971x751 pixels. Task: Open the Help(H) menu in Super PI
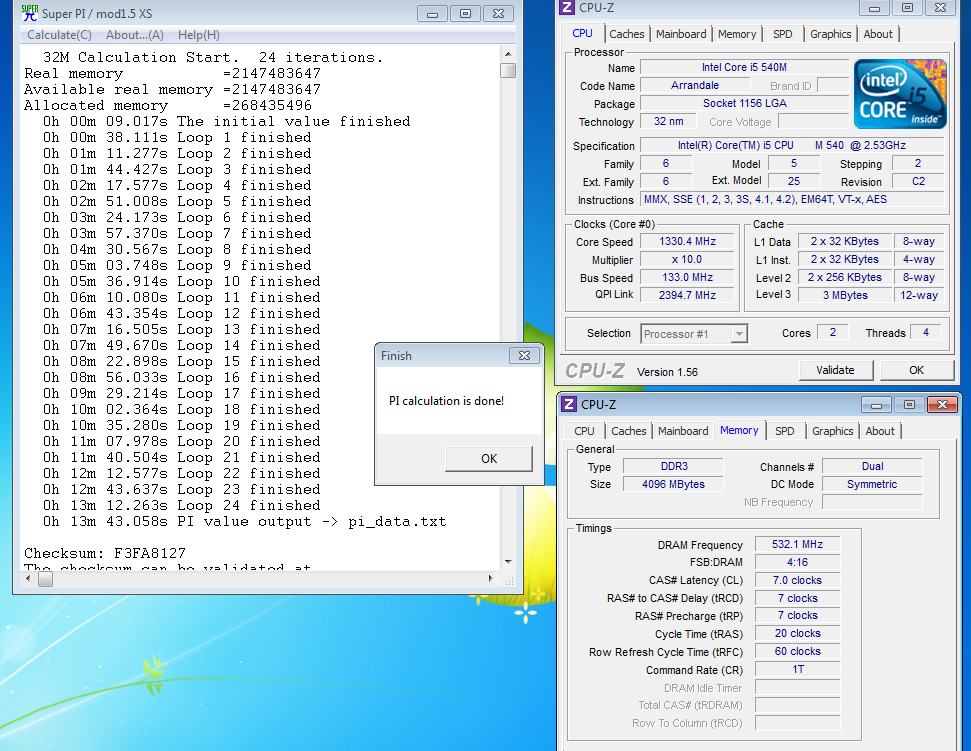199,35
